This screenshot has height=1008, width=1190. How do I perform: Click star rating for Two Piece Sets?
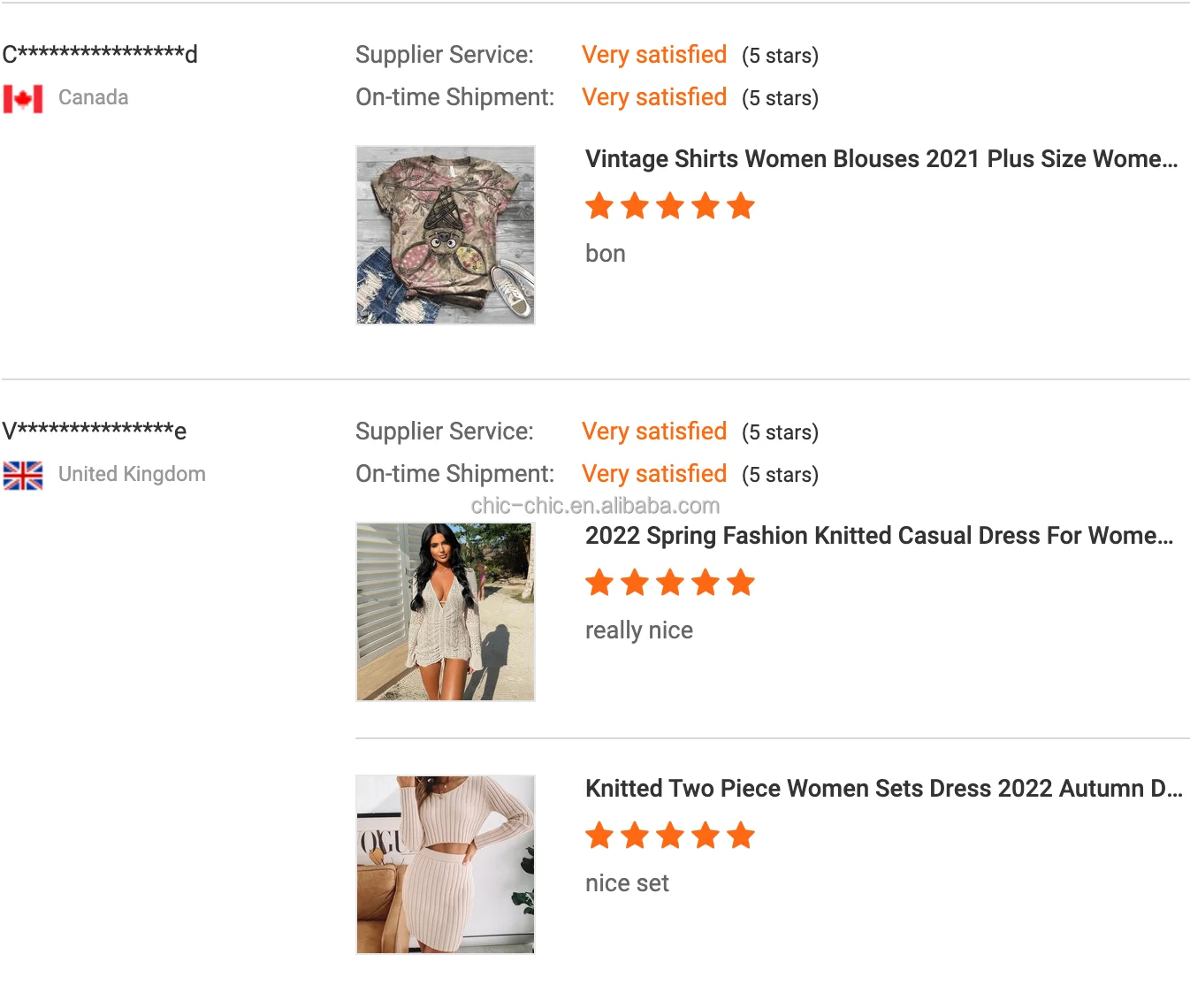pyautogui.click(x=669, y=836)
